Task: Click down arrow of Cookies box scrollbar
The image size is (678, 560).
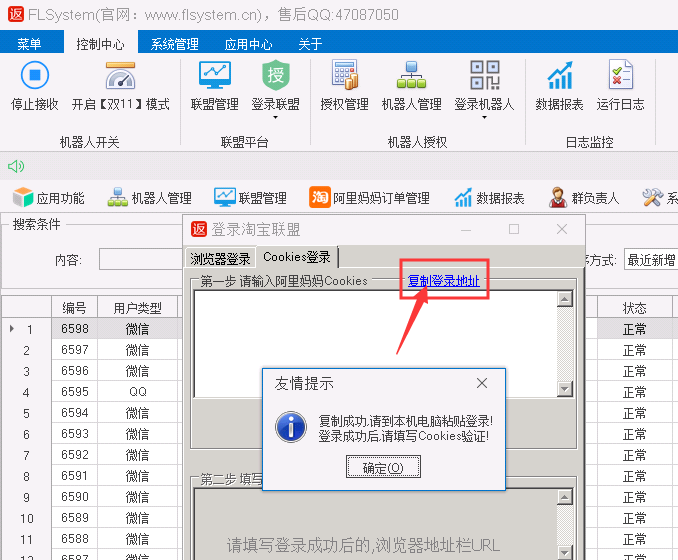Action: point(565,389)
